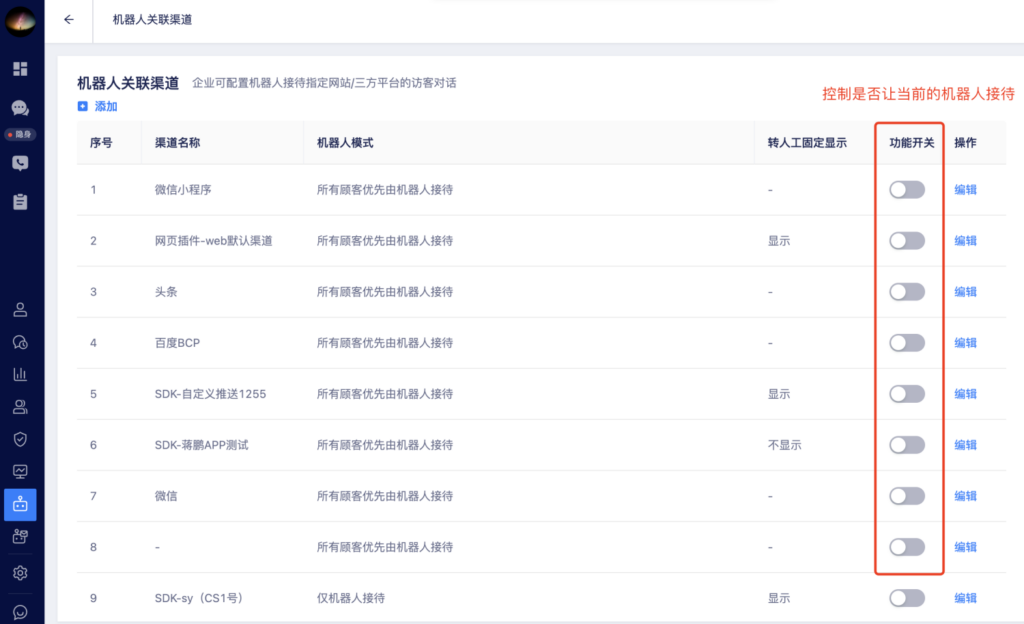
Task: Toggle the switch for 微信小程序 channel
Action: [907, 190]
